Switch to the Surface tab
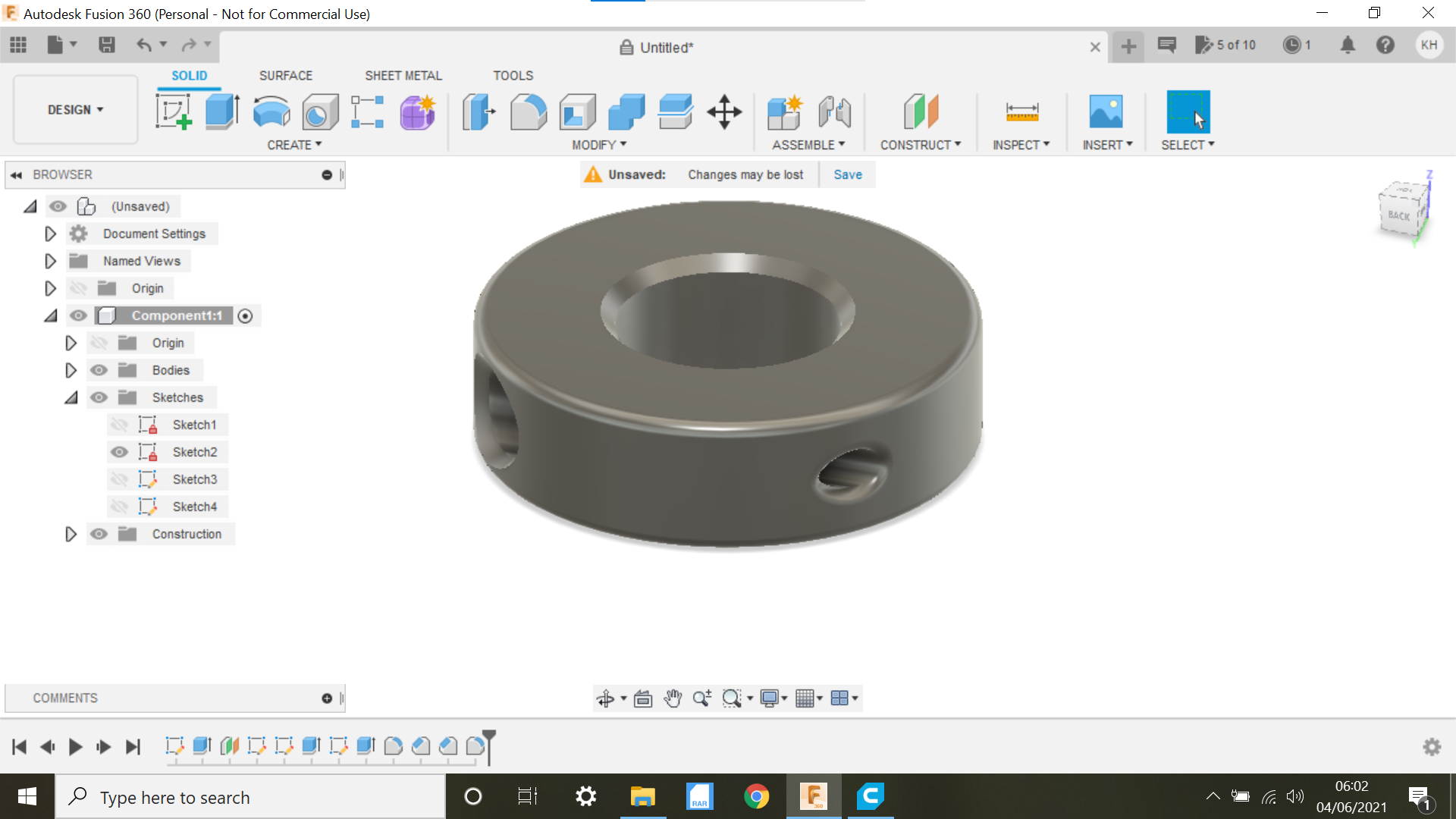 [286, 75]
